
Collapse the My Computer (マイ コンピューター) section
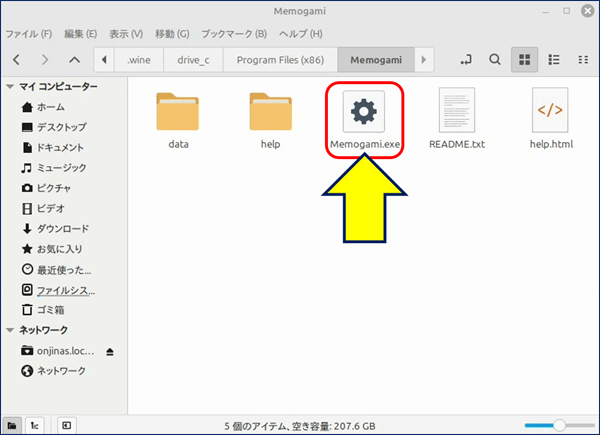(x=10, y=86)
